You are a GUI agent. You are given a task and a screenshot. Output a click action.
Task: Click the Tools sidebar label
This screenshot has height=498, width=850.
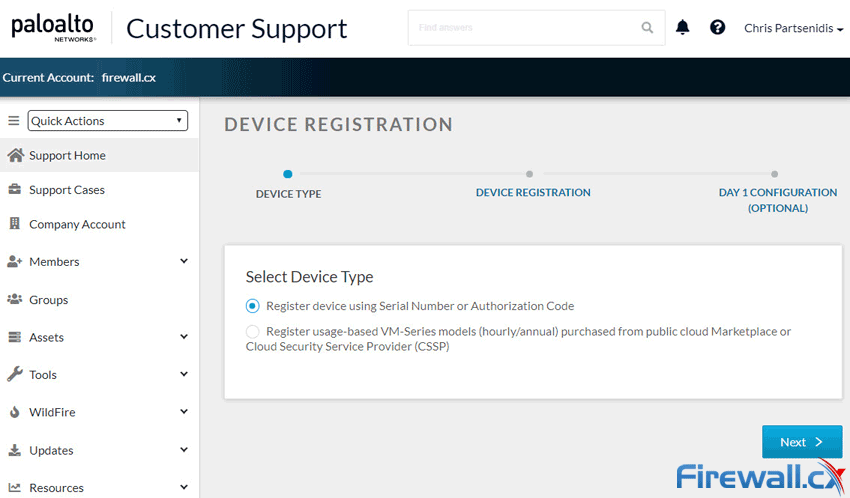point(43,374)
